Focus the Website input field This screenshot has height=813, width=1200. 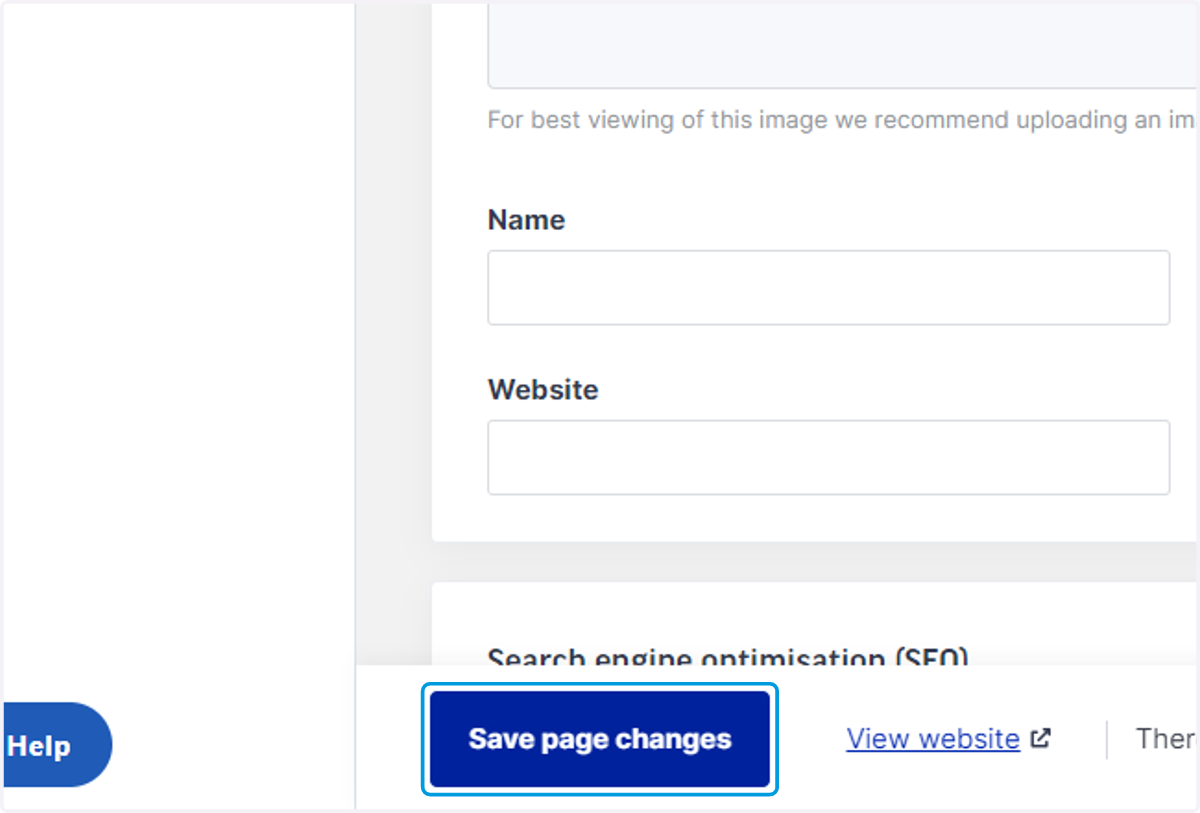pos(828,457)
